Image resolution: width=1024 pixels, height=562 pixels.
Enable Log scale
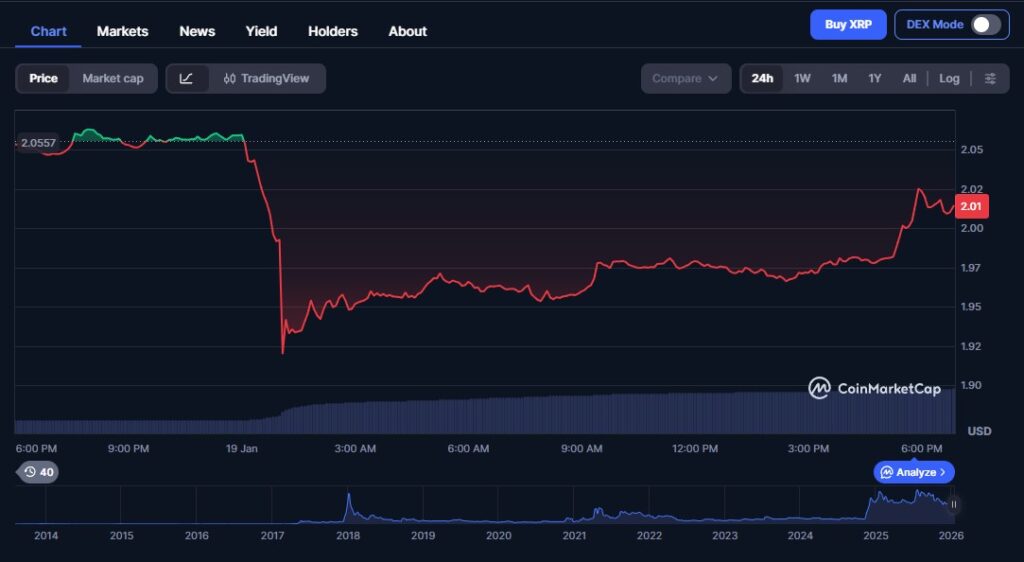click(x=949, y=78)
